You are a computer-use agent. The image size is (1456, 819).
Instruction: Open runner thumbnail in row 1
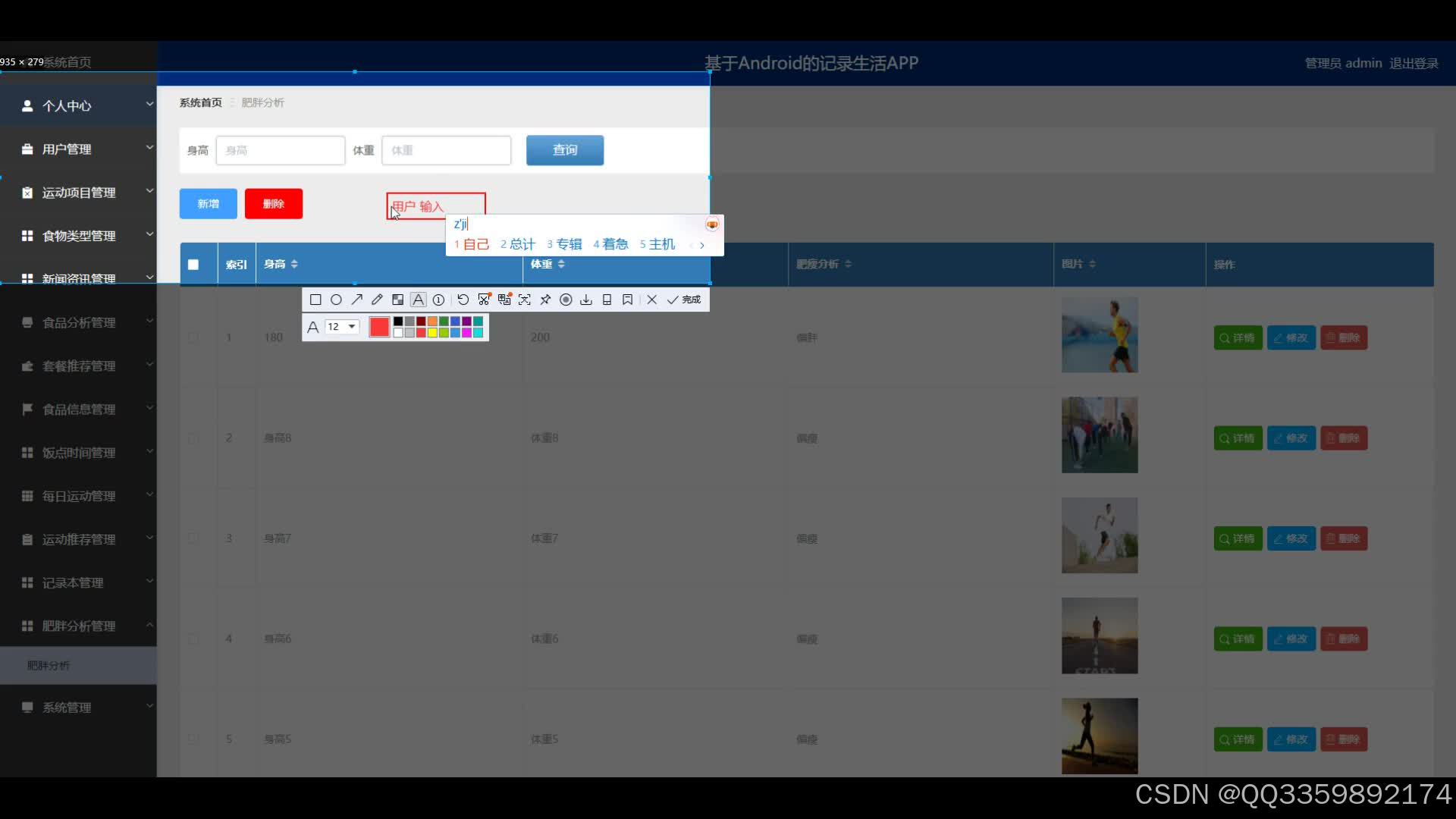click(x=1100, y=334)
